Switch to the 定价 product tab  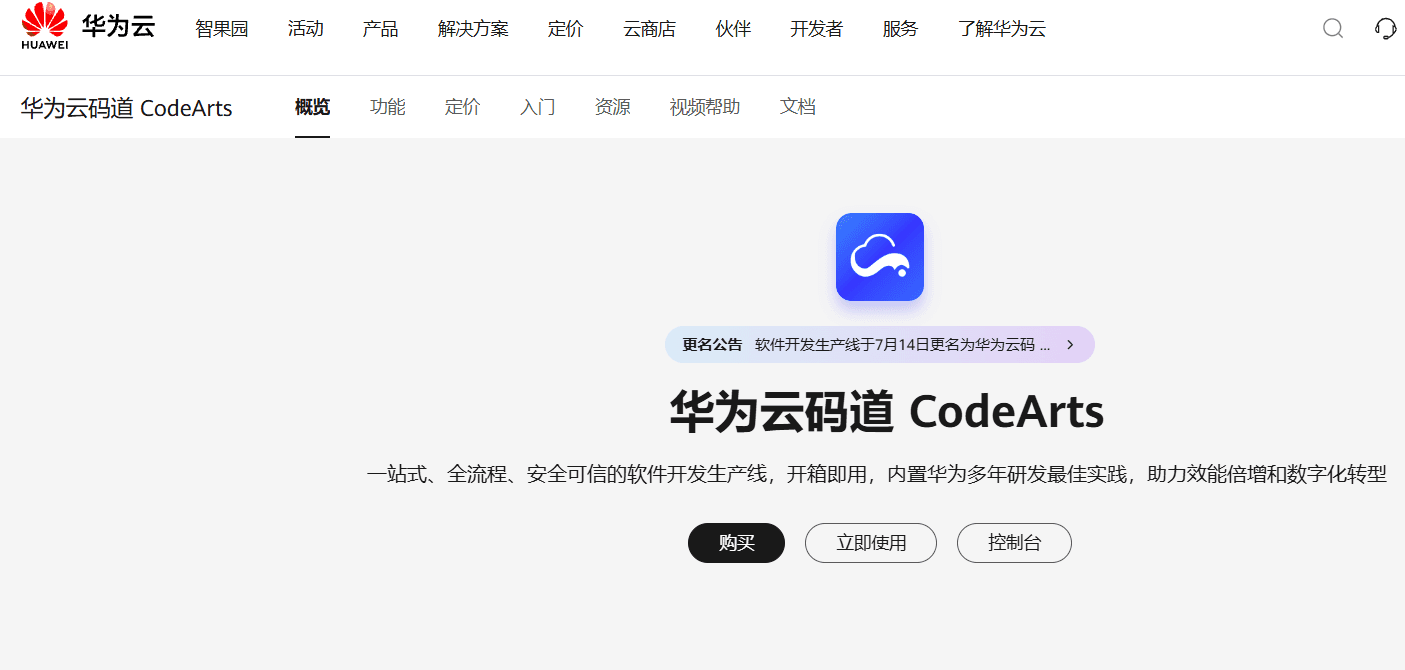coord(462,107)
